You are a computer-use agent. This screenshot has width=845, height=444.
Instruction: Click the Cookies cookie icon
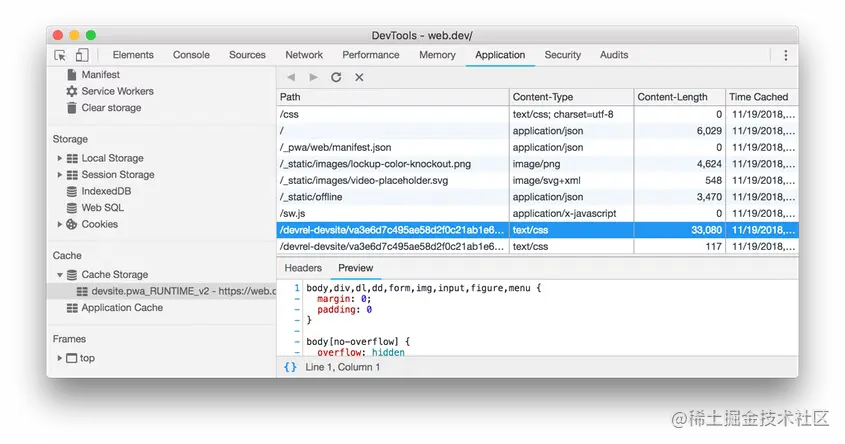pos(72,224)
